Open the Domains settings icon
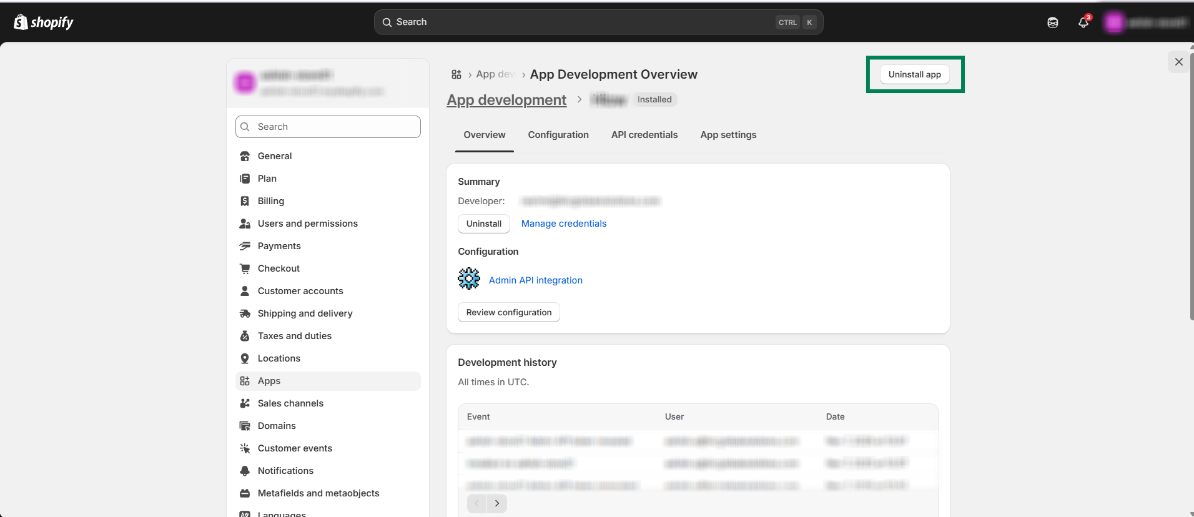1194x517 pixels. click(x=245, y=426)
